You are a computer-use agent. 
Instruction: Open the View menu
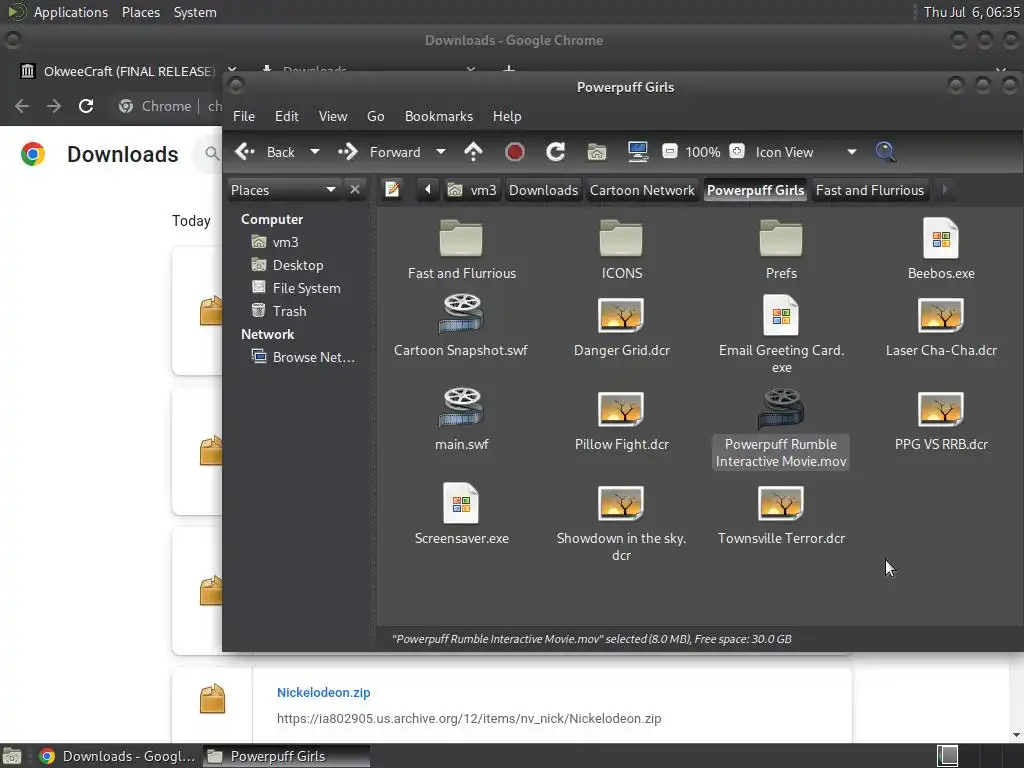click(332, 116)
